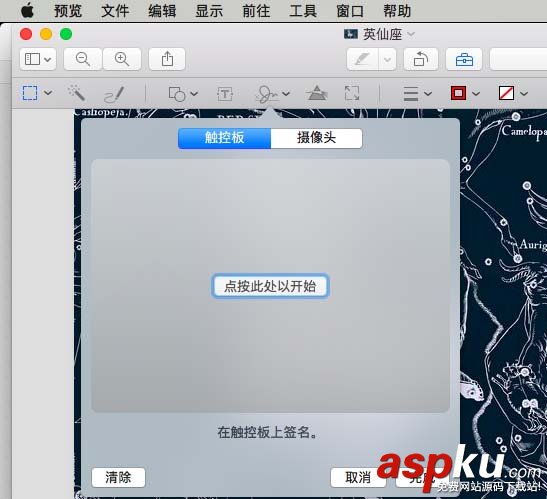This screenshot has width=547, height=499.
Task: Expand border color dropdown arrow
Action: 476,94
